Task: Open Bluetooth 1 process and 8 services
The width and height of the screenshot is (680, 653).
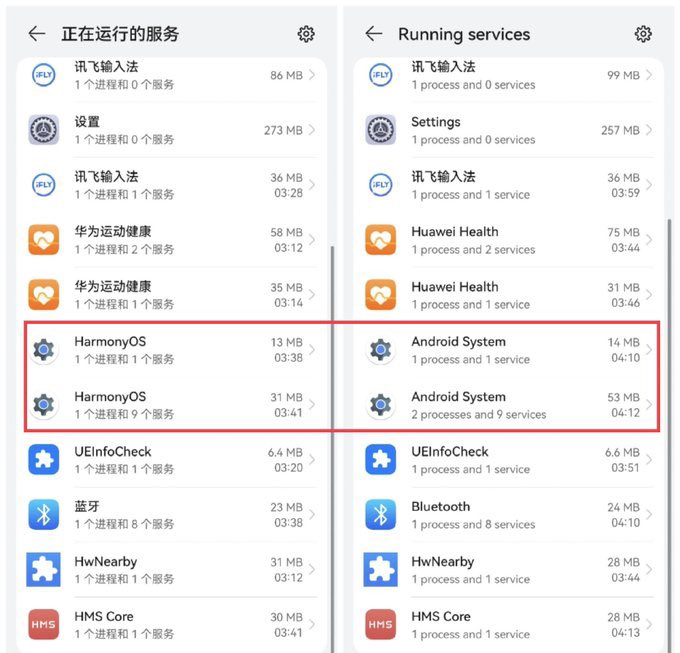Action: pos(507,515)
